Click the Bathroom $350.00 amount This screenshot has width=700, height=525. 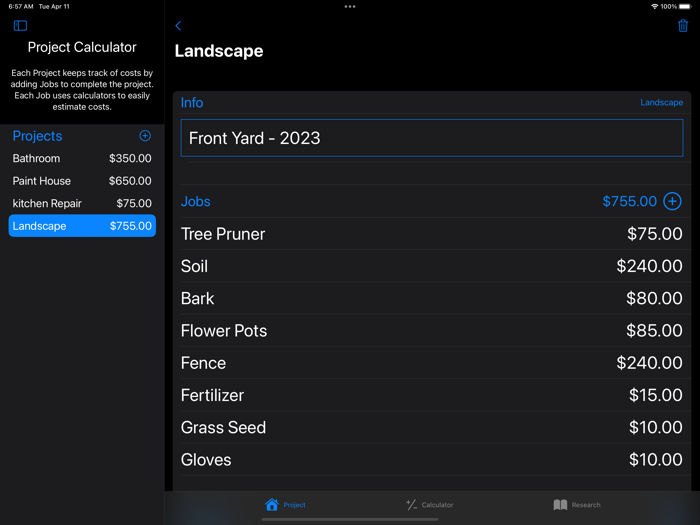130,158
